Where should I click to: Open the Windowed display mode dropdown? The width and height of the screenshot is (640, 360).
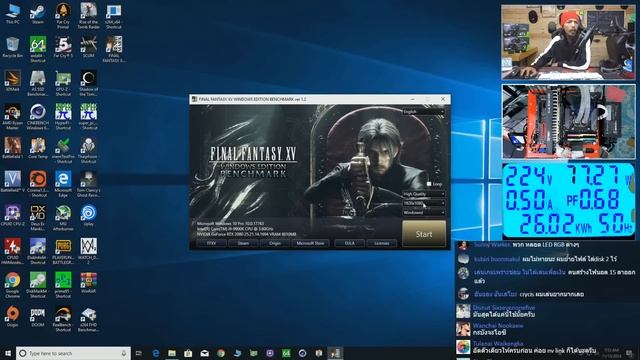point(423,213)
